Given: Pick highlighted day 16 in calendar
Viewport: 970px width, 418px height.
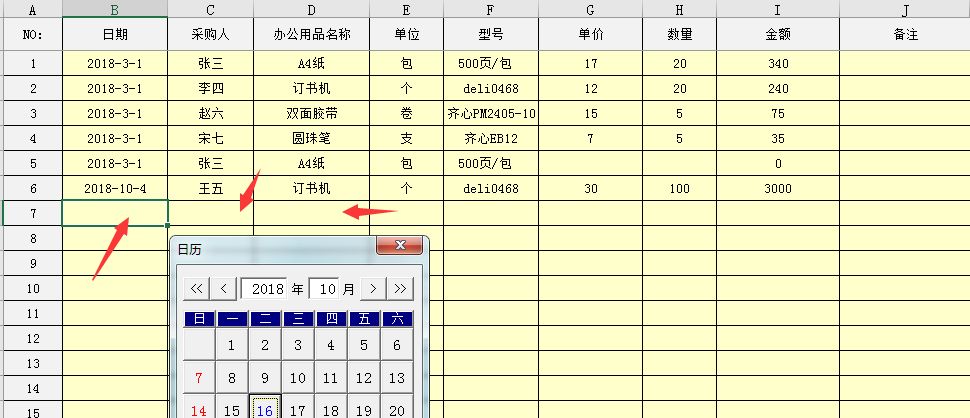Looking at the screenshot, I should point(265,406).
